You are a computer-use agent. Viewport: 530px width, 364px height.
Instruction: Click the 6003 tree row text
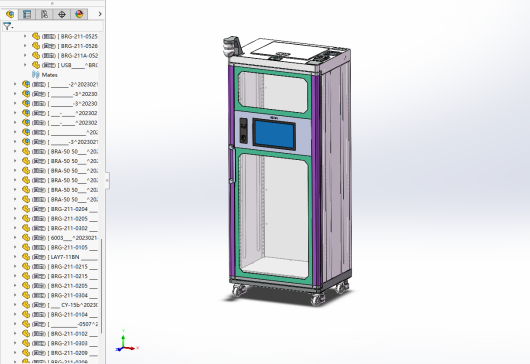point(65,238)
